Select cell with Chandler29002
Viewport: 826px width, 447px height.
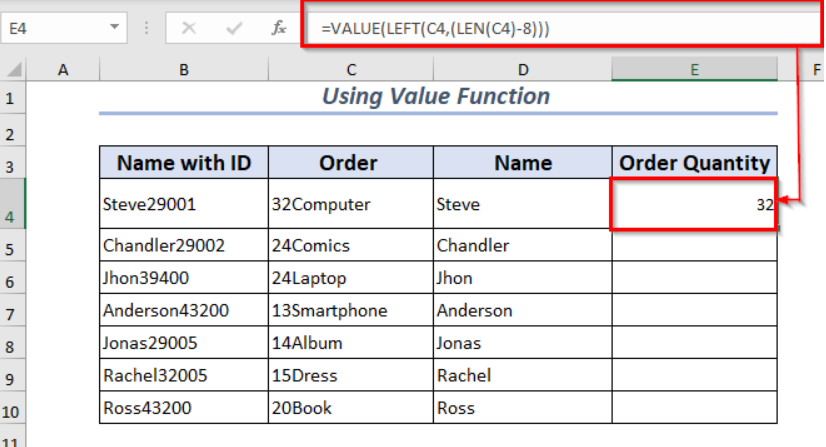pos(183,246)
